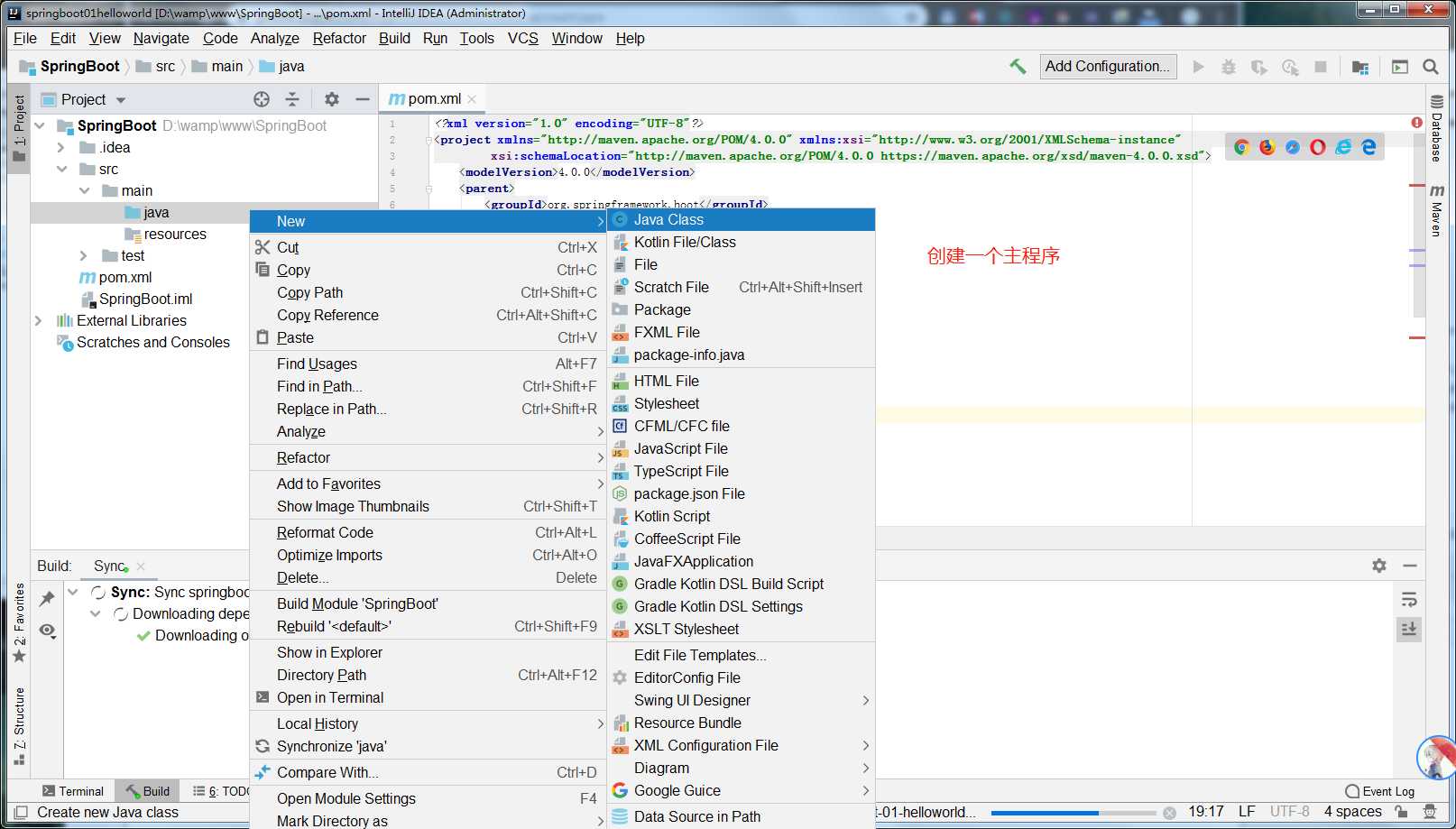Toggle the eye view icon in Build panel

48,631
